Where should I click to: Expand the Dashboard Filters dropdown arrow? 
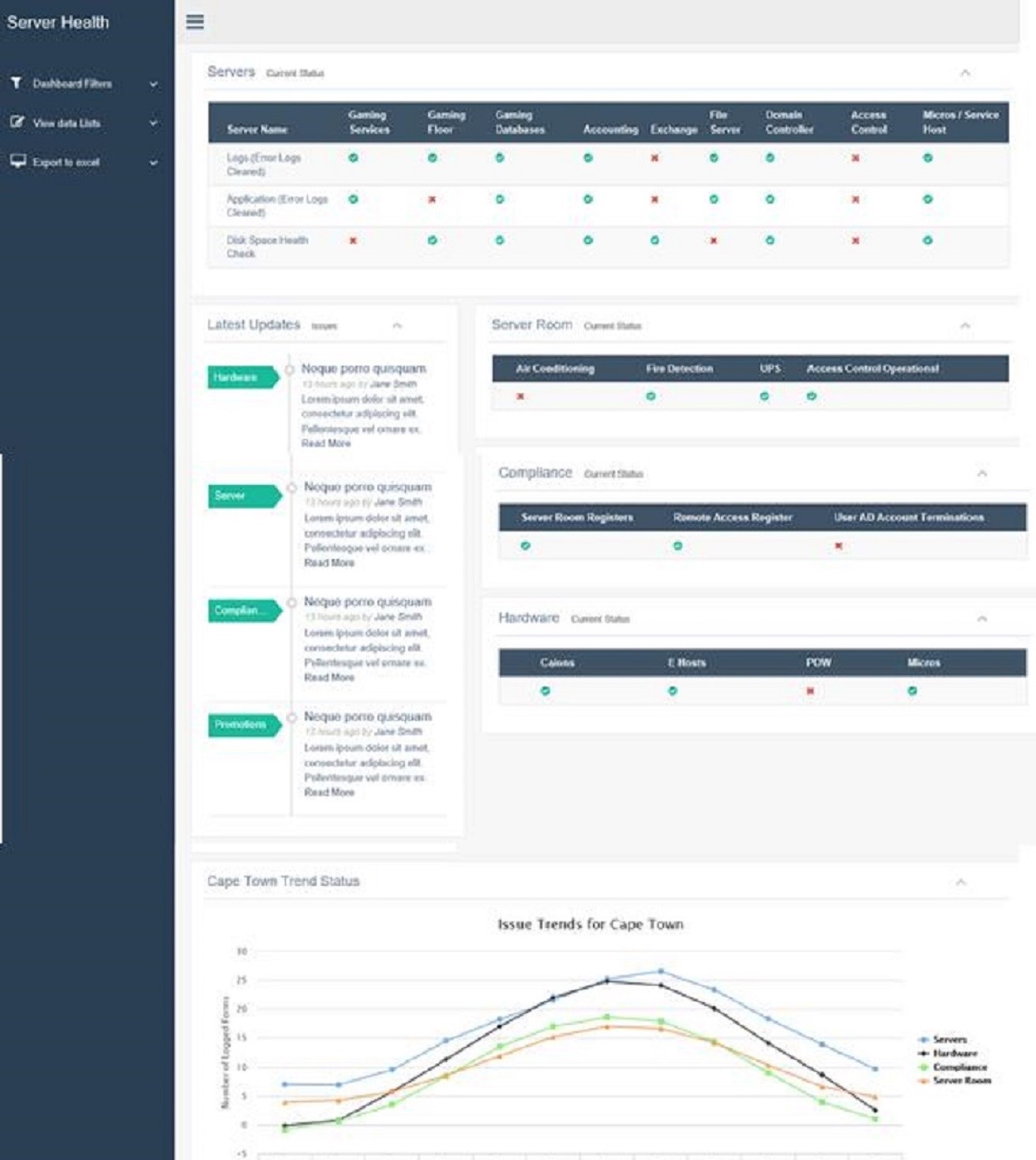coord(153,84)
